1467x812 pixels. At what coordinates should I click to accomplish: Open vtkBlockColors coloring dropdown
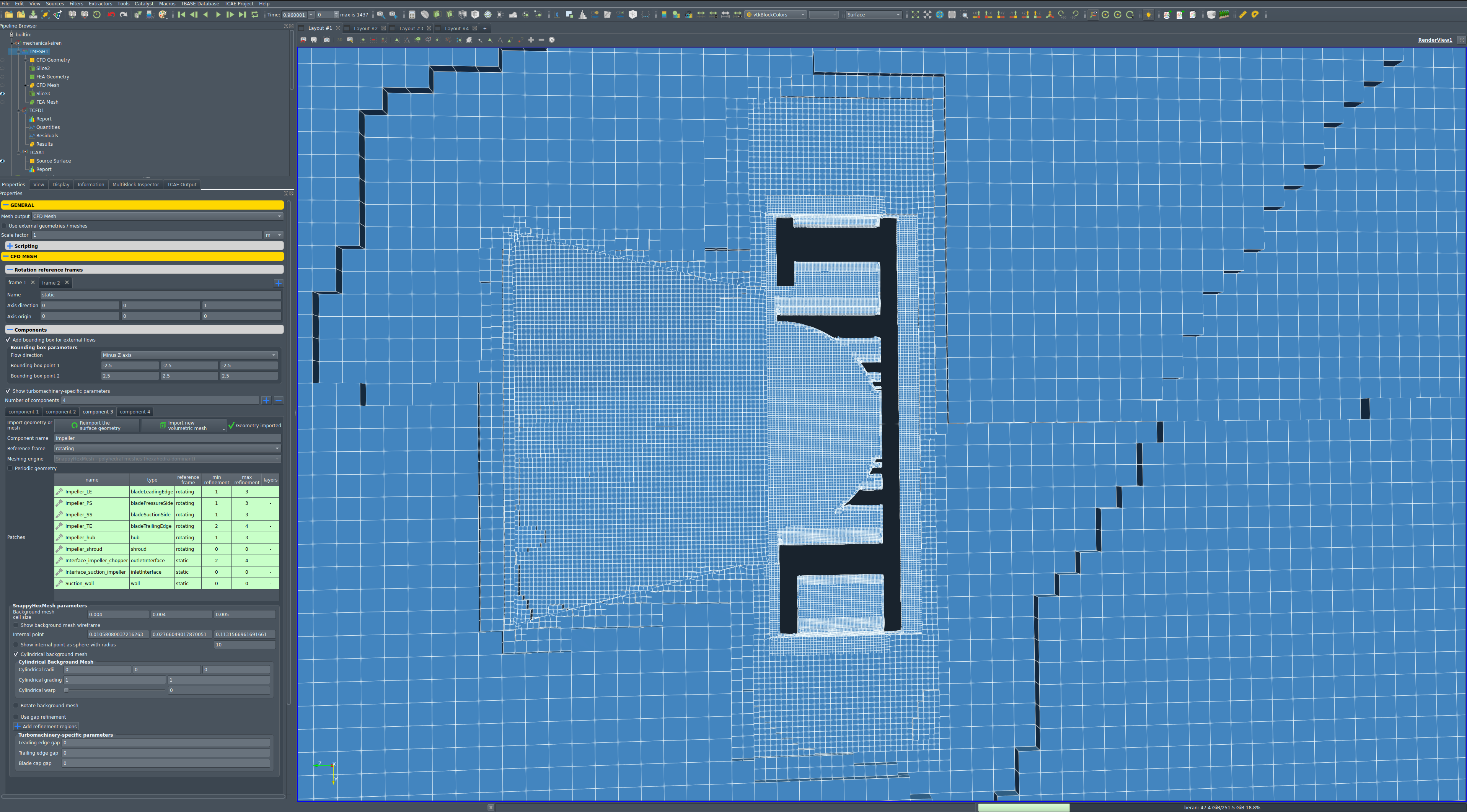(x=776, y=15)
